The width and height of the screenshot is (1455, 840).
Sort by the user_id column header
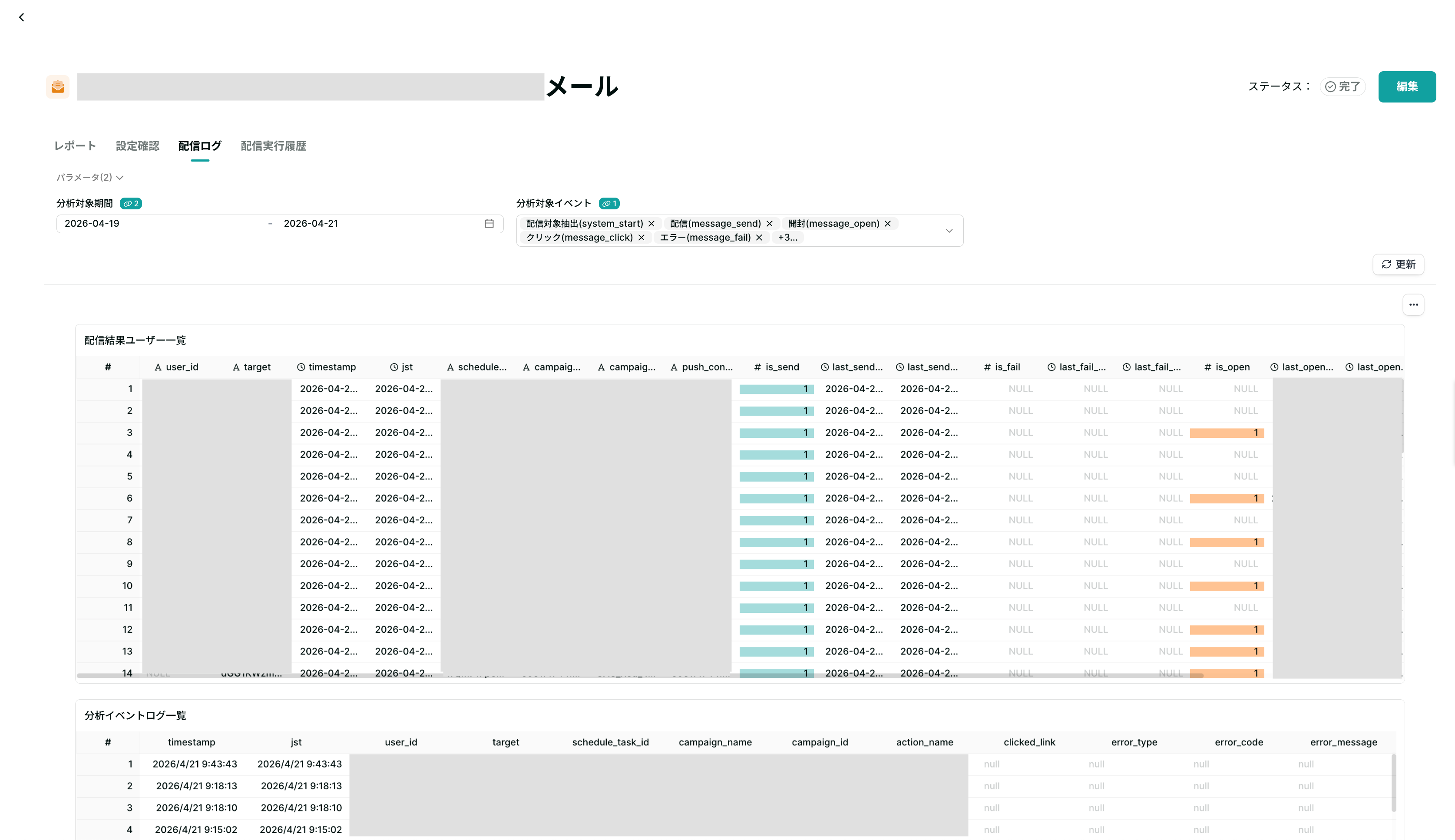tap(176, 367)
